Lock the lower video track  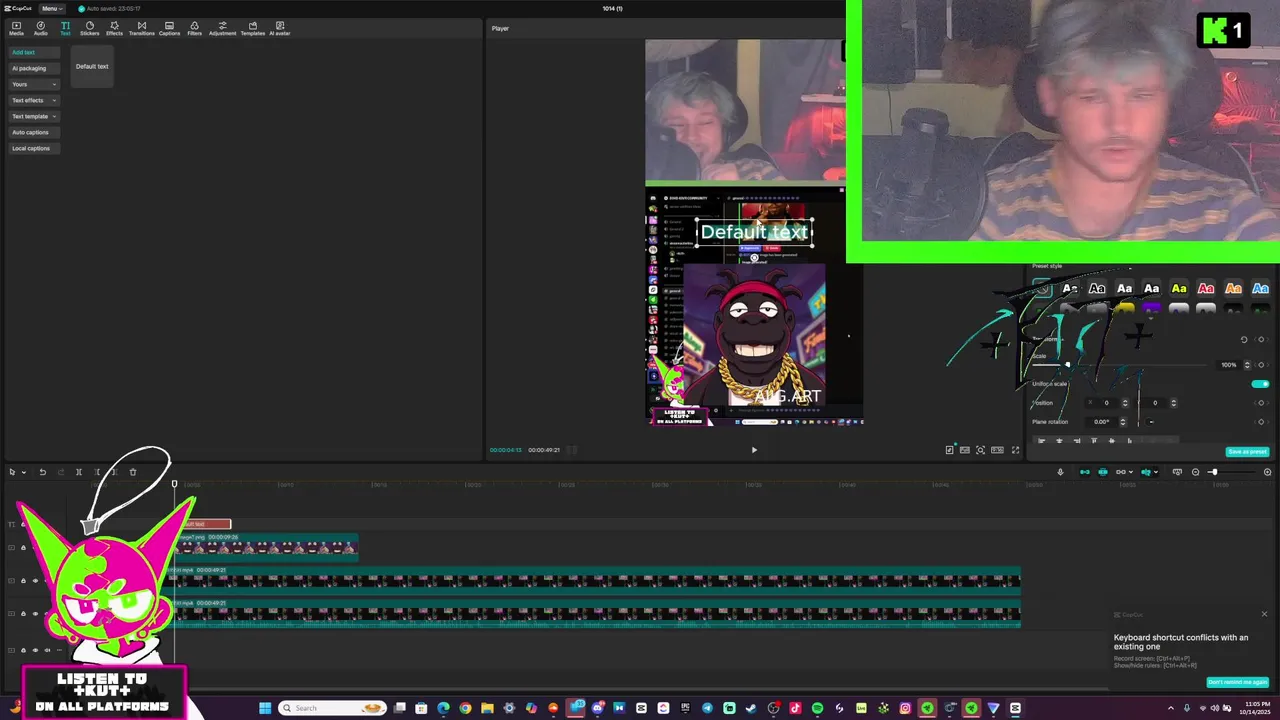tap(23, 614)
